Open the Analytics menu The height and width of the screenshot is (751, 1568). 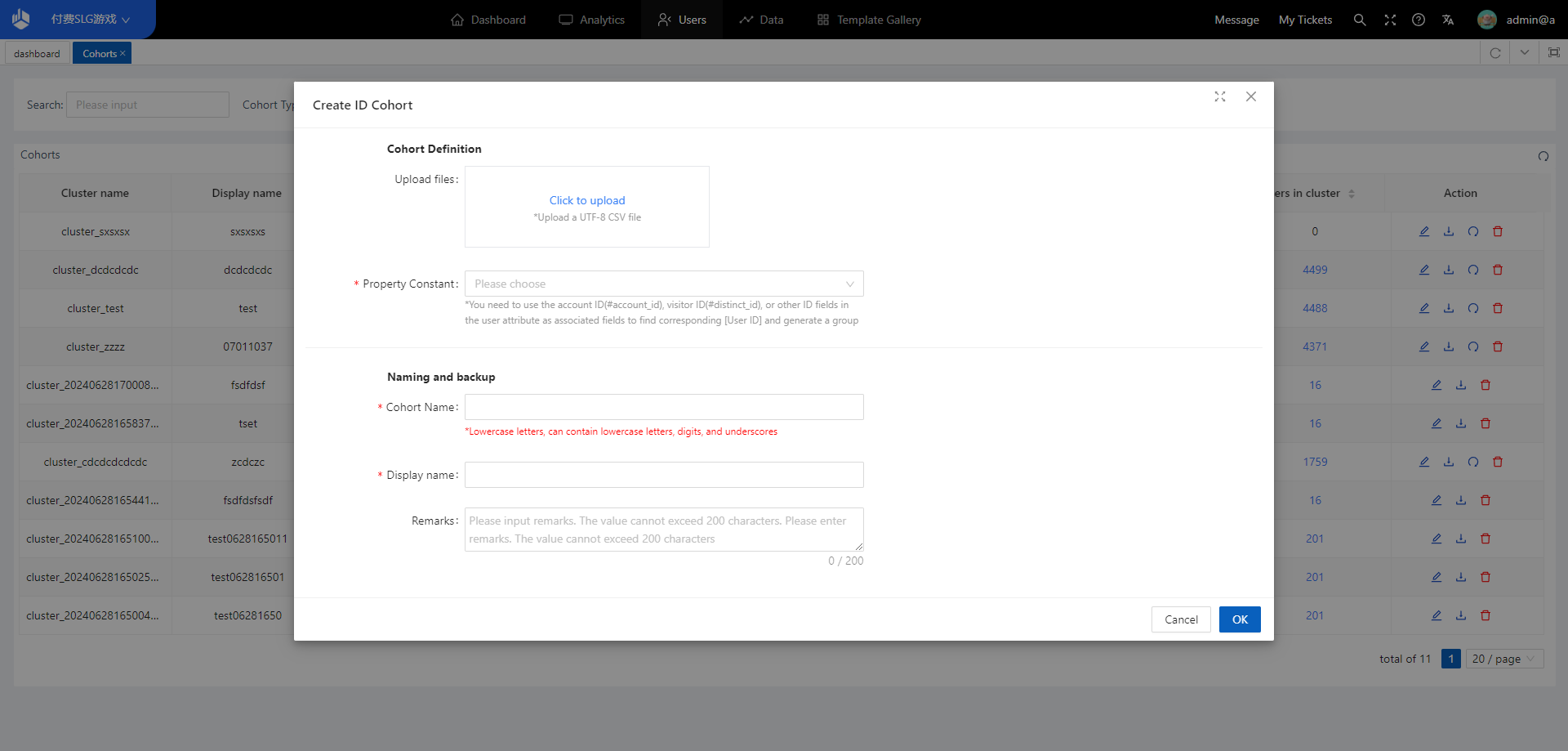(x=592, y=20)
